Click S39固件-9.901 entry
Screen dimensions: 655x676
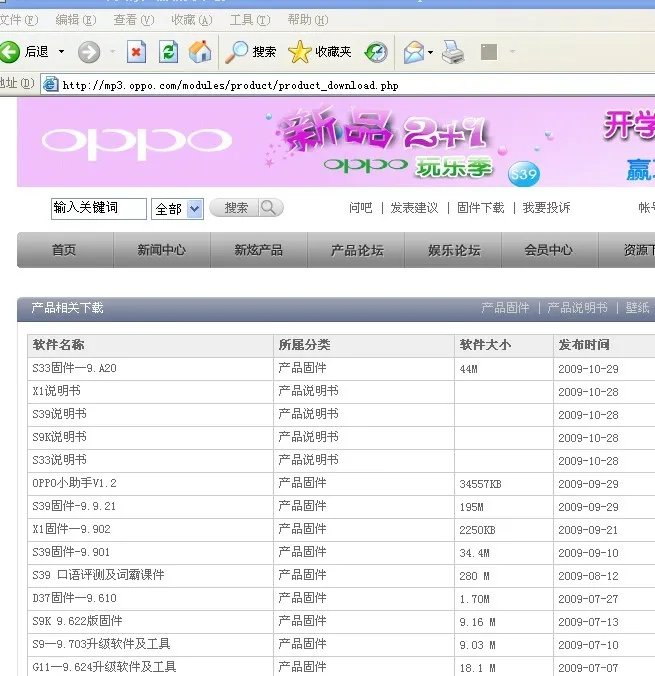tap(71, 552)
